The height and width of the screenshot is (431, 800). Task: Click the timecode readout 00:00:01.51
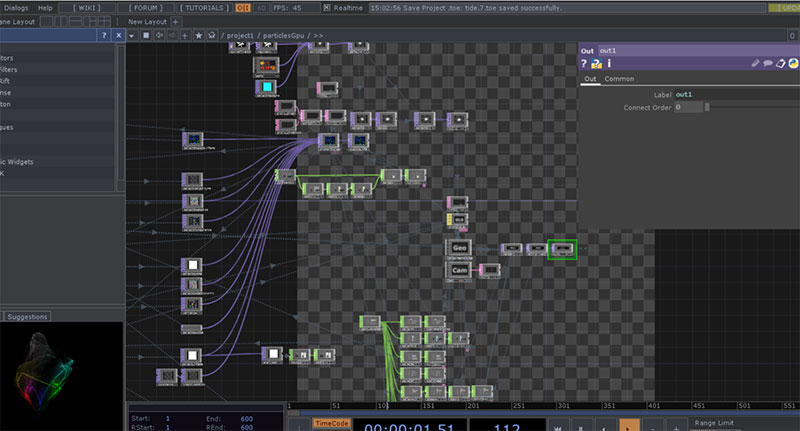(x=409, y=427)
